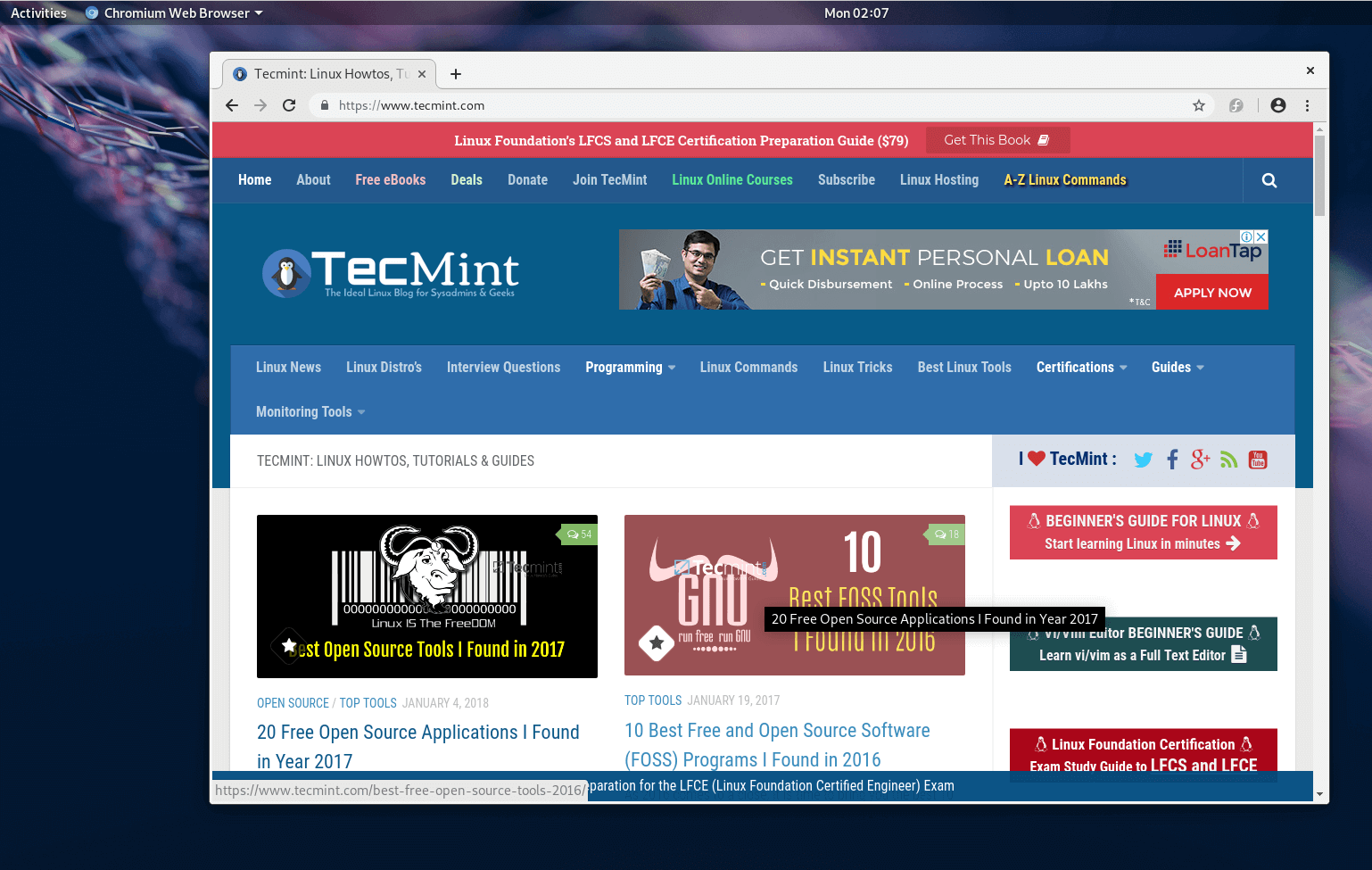Open the Home menu item

[254, 180]
